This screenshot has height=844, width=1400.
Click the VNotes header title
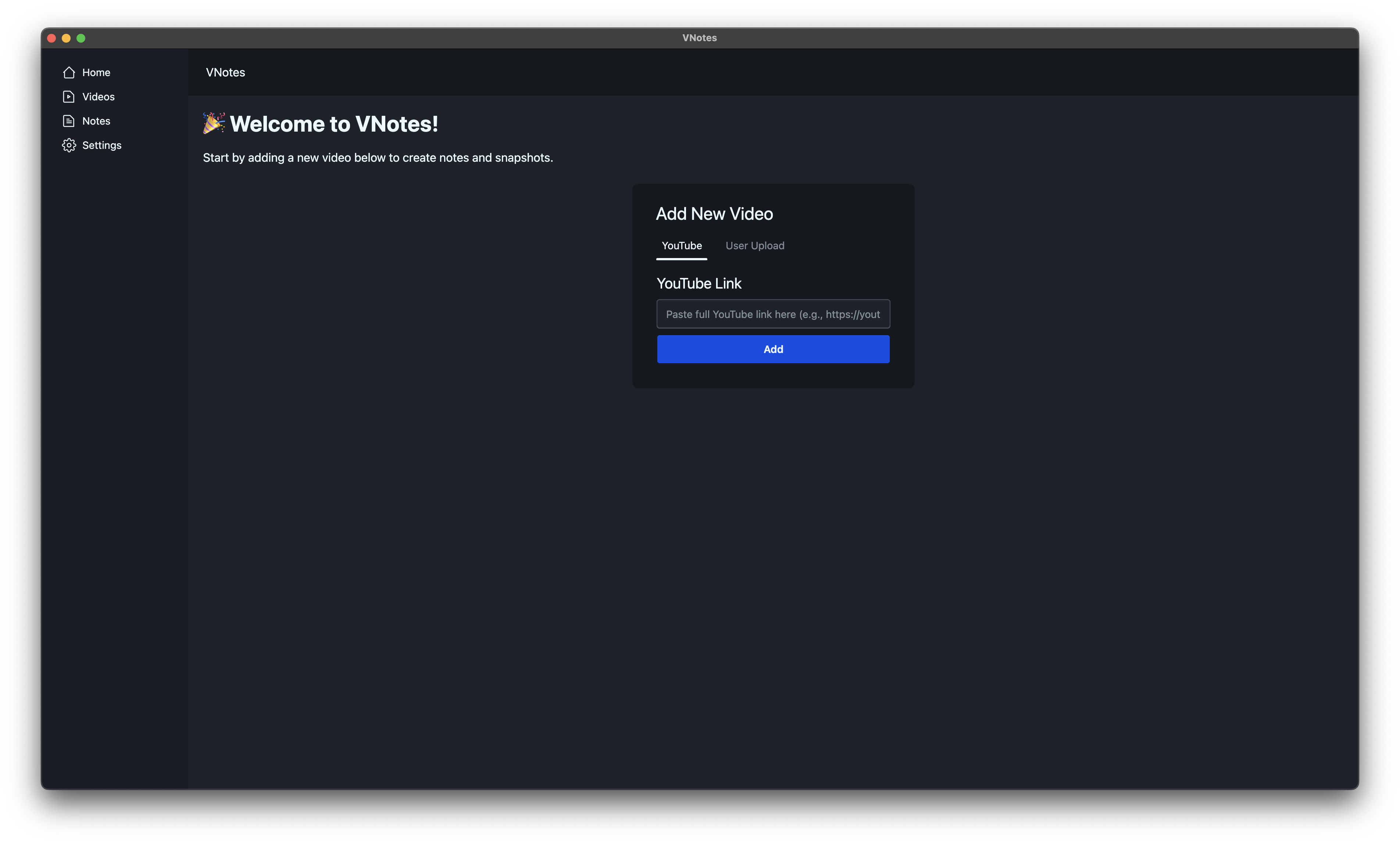click(x=226, y=73)
